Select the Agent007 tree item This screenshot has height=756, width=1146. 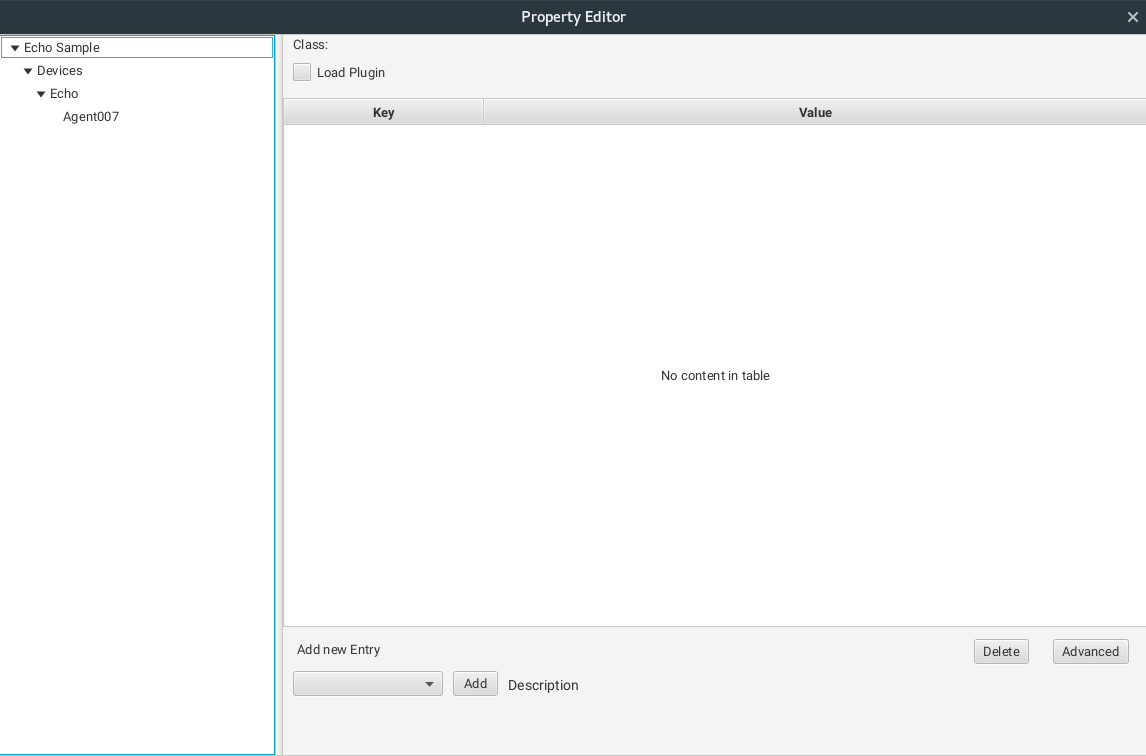point(91,117)
